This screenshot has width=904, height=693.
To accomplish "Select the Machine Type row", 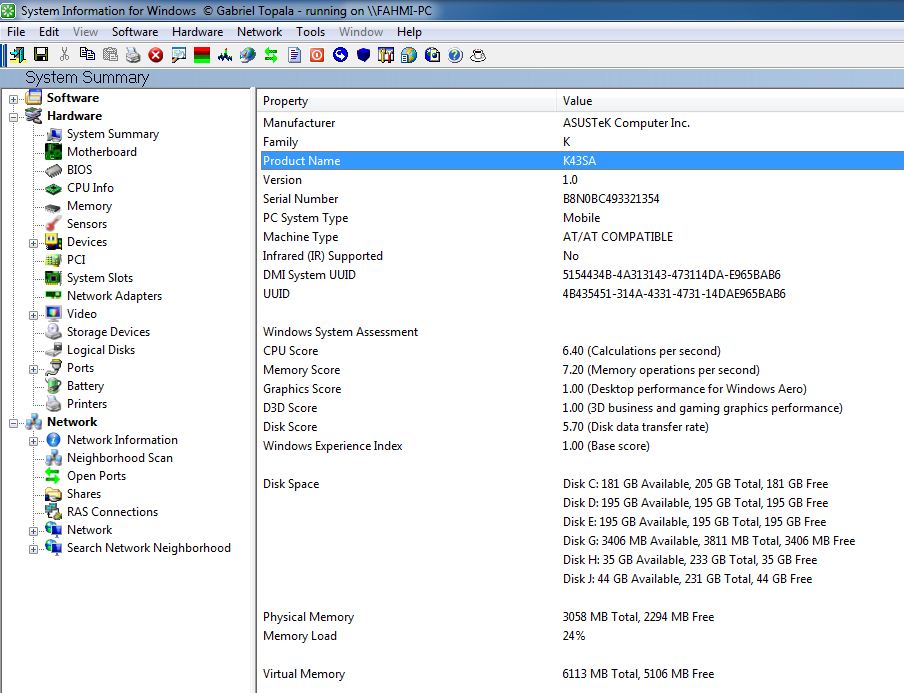I will 582,237.
